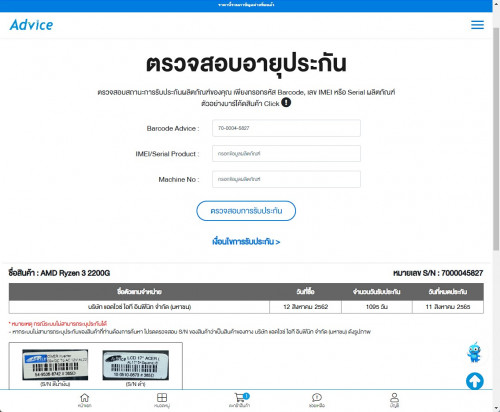Click the cart item count badge
500x412 pixels.
pyautogui.click(x=246, y=396)
